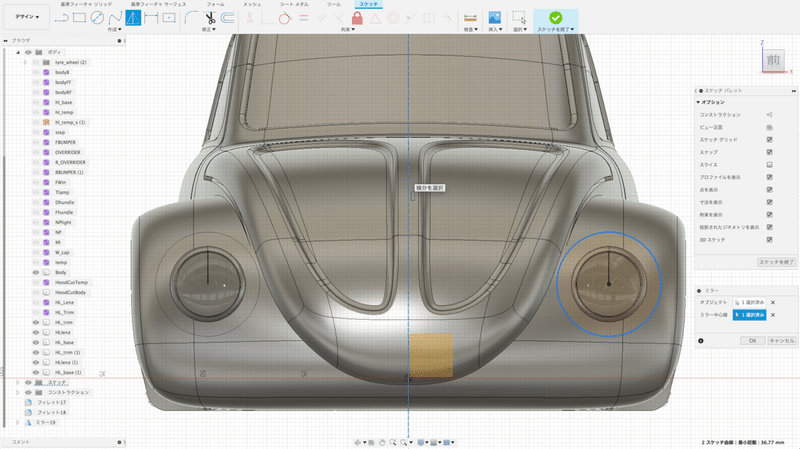The height and width of the screenshot is (449, 800).
Task: Switch to the シート メタル tab
Action: click(294, 4)
